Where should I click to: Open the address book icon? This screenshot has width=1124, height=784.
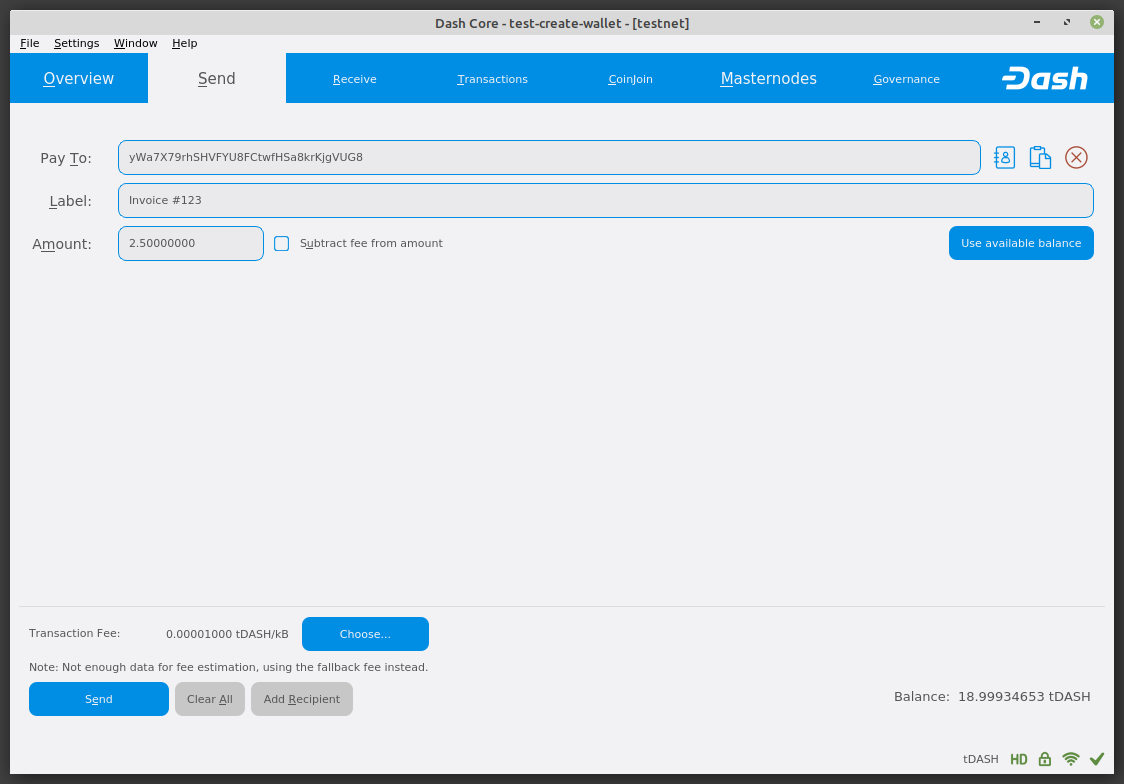(x=1004, y=157)
